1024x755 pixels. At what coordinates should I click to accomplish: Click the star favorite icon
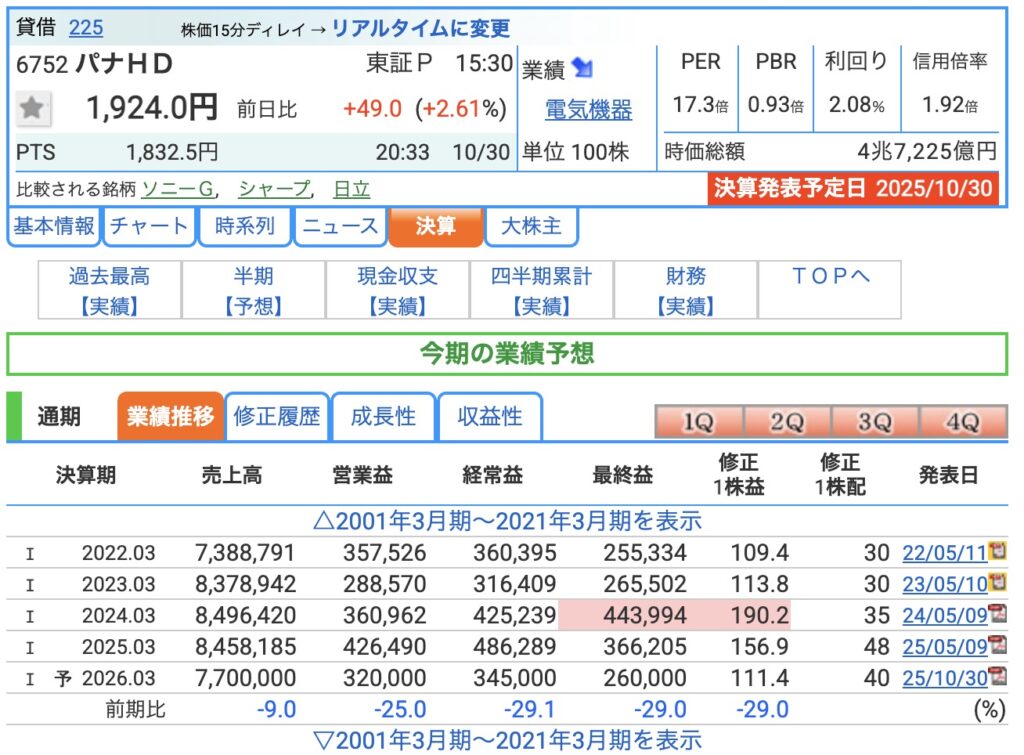point(33,108)
